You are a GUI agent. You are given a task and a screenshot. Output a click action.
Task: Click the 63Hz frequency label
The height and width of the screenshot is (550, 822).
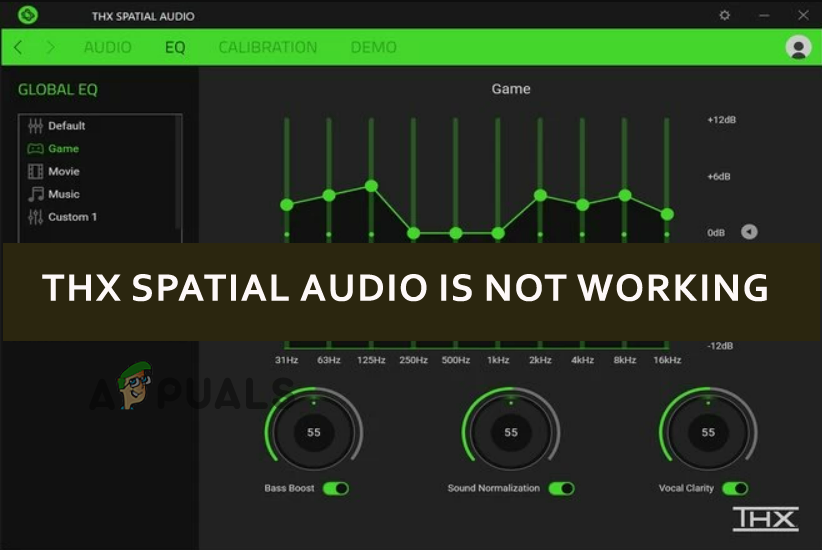[x=329, y=360]
